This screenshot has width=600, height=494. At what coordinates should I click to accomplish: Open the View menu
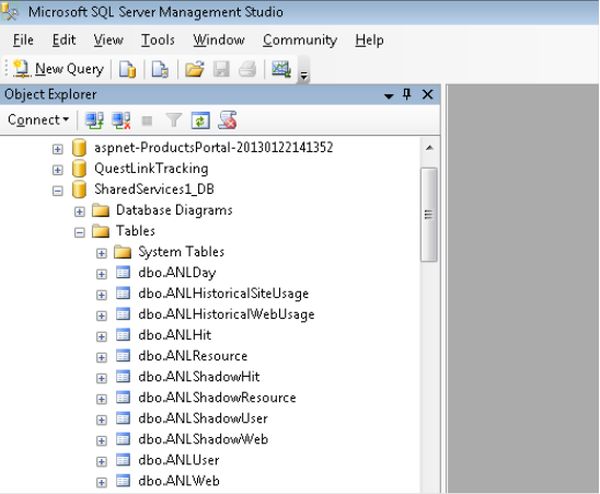click(108, 40)
